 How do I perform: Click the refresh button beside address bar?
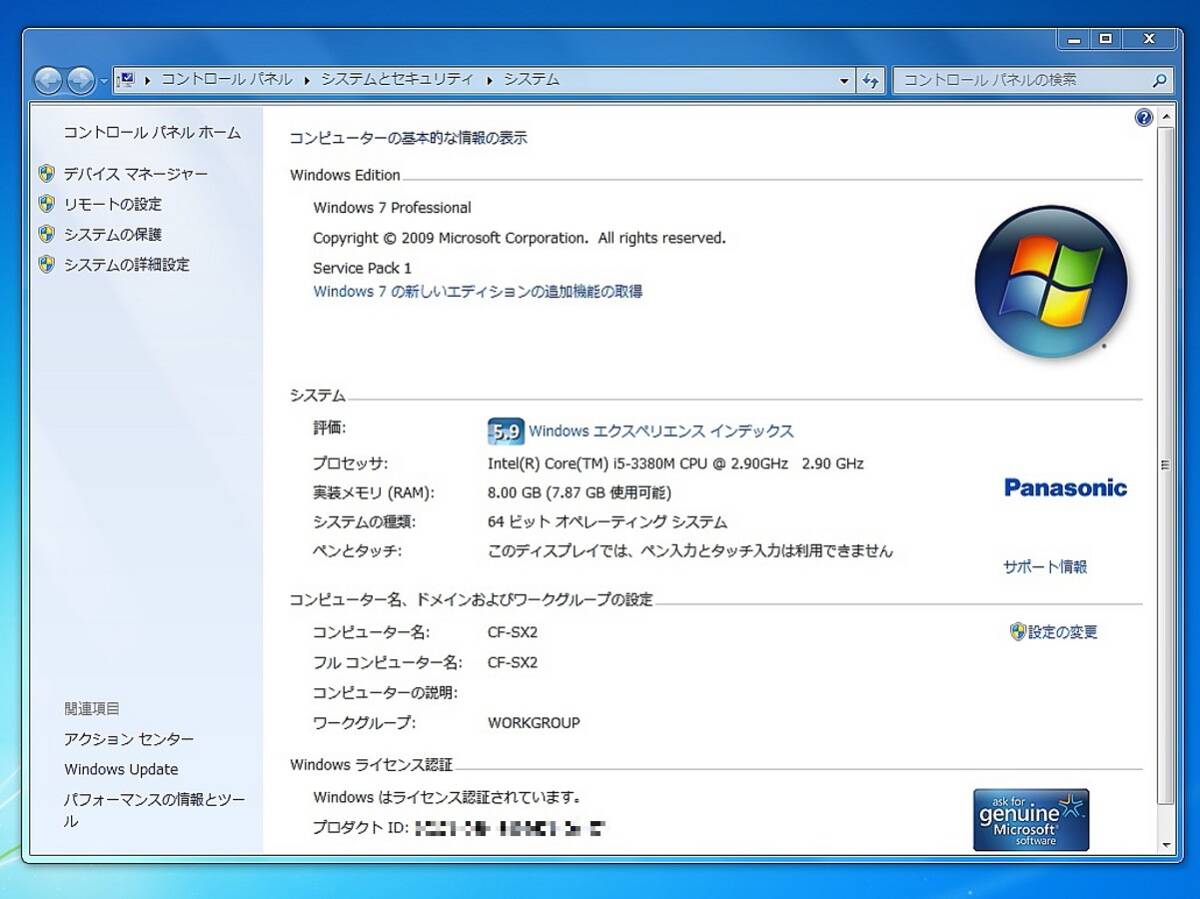click(871, 80)
